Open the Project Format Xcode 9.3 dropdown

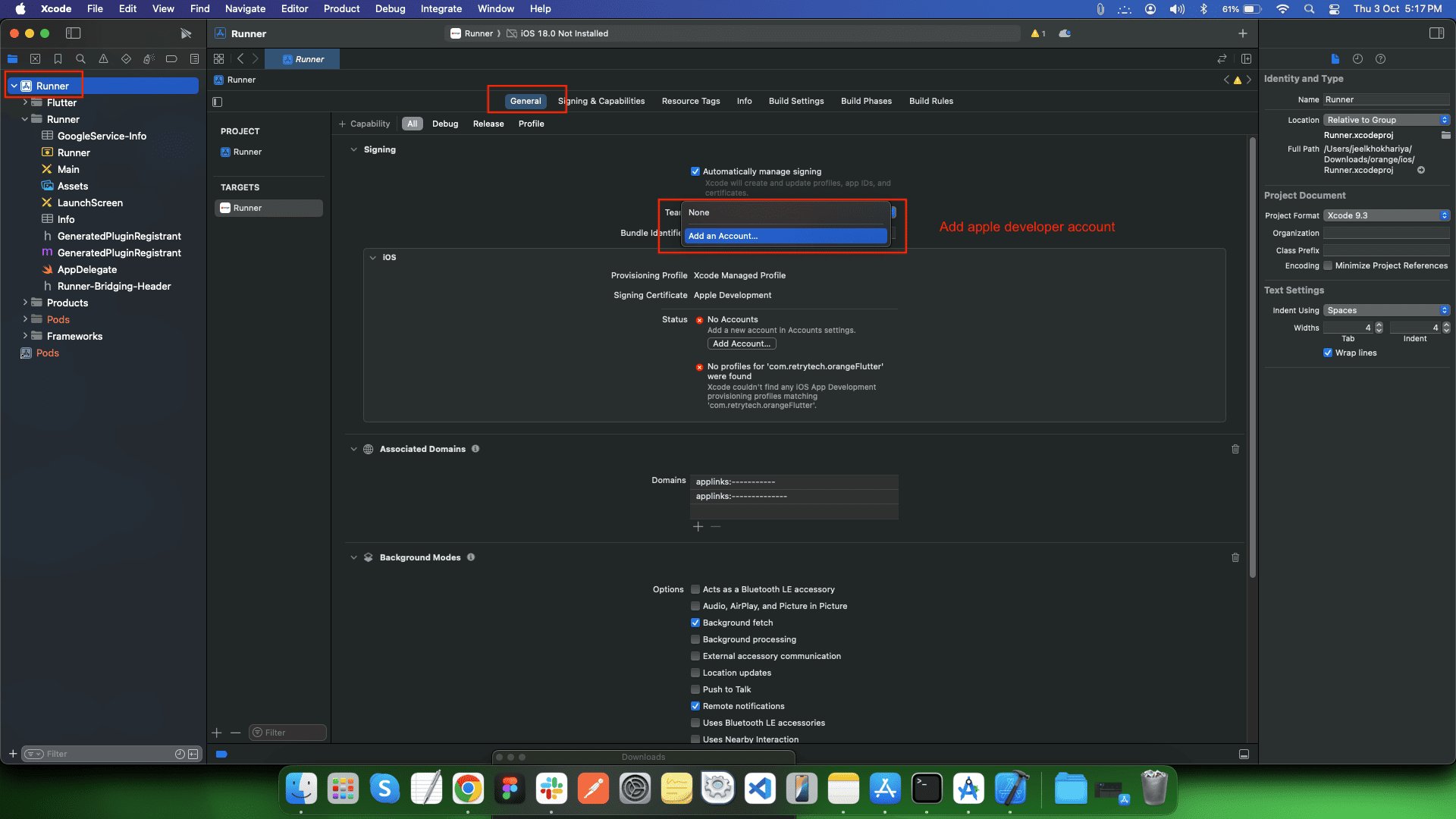1386,215
